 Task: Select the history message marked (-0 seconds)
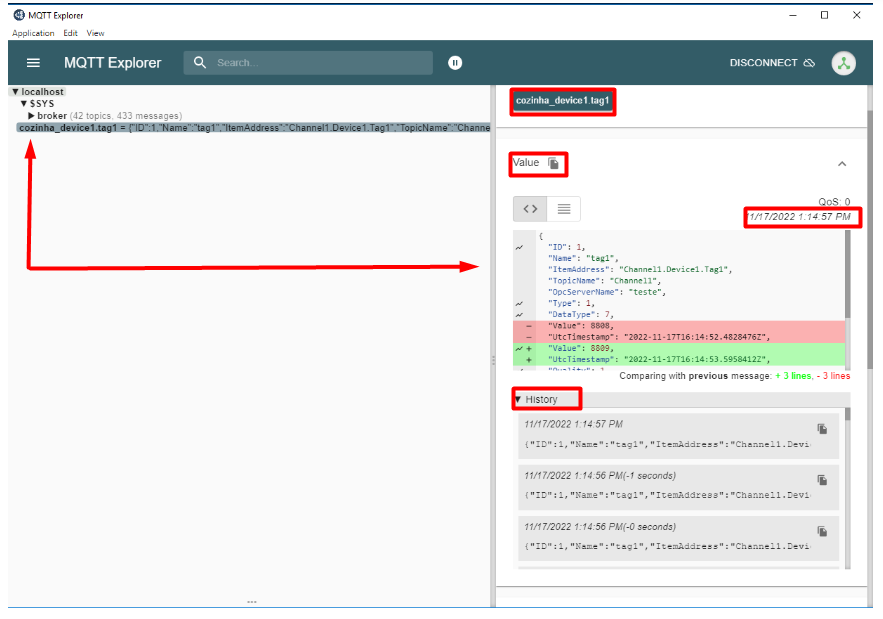pyautogui.click(x=679, y=538)
